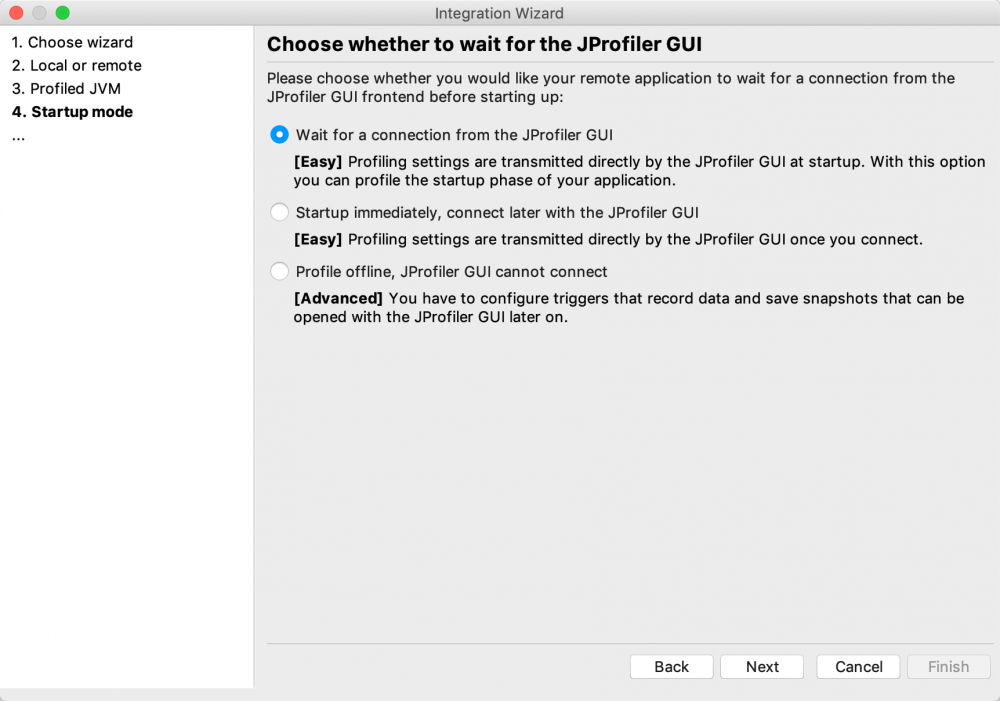Open step 2, Local or remote
Image resolution: width=1000 pixels, height=701 pixels.
coord(78,65)
